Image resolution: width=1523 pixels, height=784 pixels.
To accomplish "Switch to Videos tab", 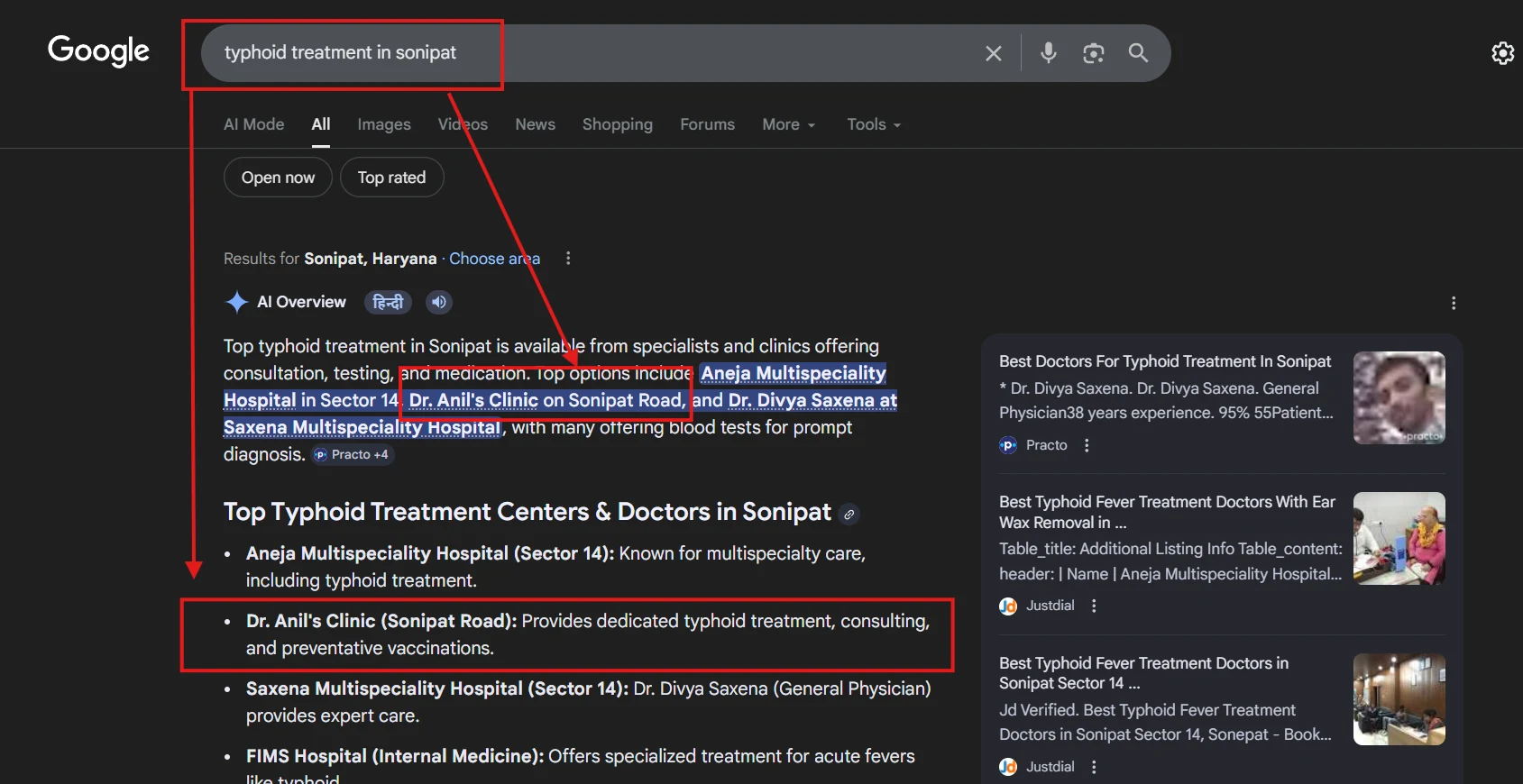I will 463,124.
